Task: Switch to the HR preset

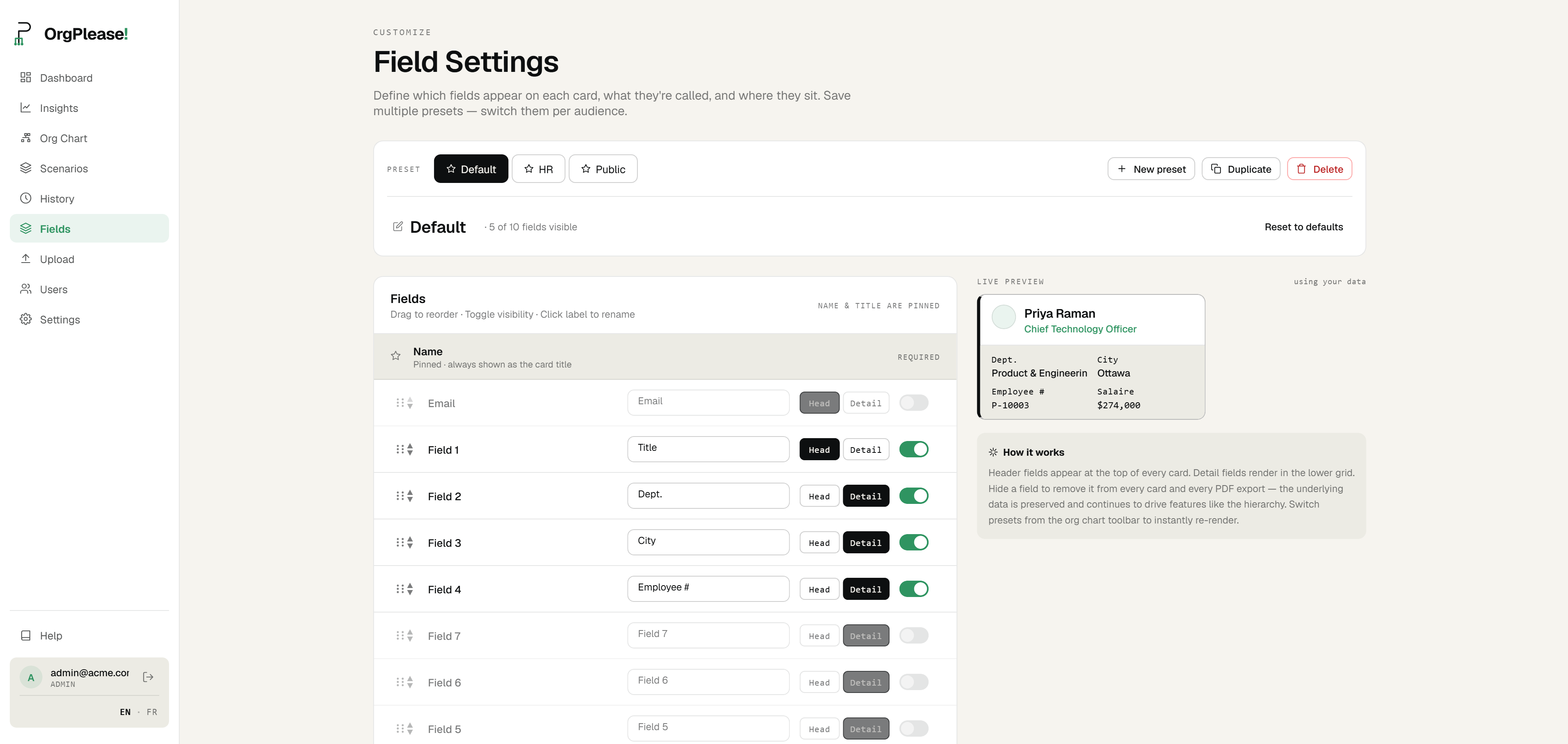Action: point(538,169)
